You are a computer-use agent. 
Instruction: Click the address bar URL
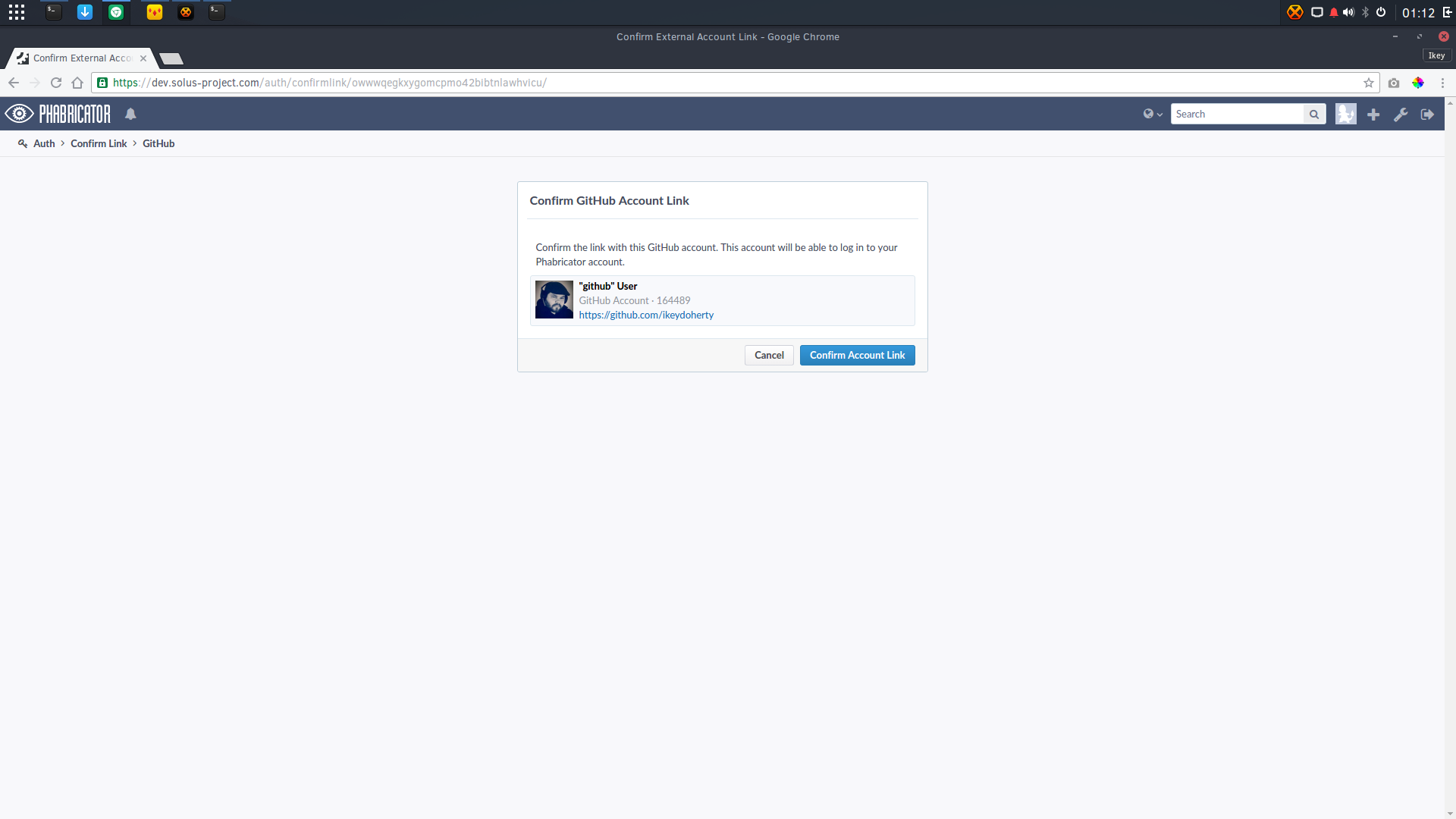(x=330, y=83)
